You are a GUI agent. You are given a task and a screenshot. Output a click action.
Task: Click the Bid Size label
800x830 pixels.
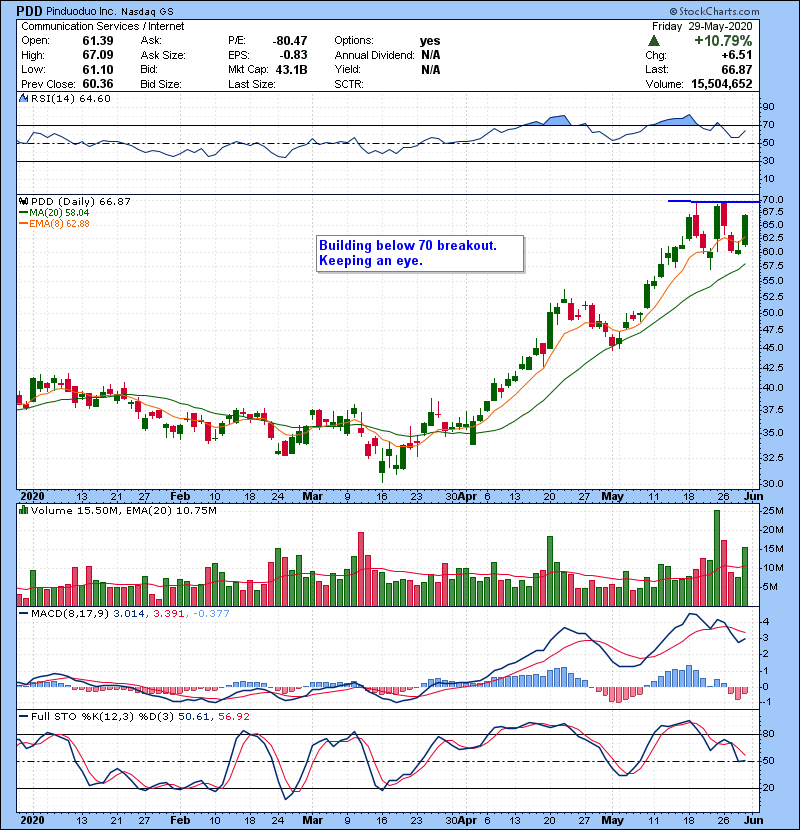pyautogui.click(x=161, y=84)
